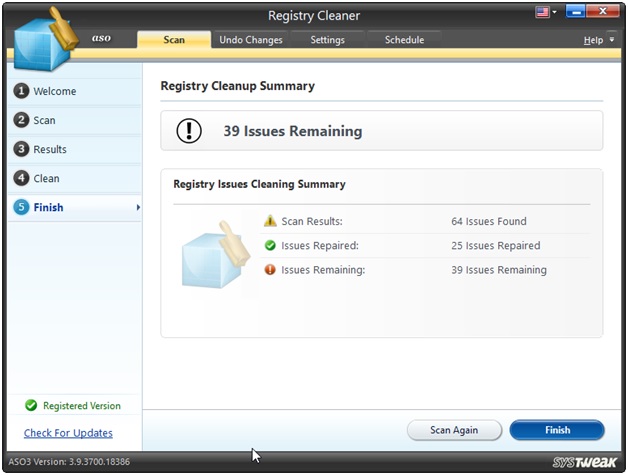The image size is (628, 475).
Task: Switch to the Undo Changes tab
Action: pyautogui.click(x=251, y=40)
